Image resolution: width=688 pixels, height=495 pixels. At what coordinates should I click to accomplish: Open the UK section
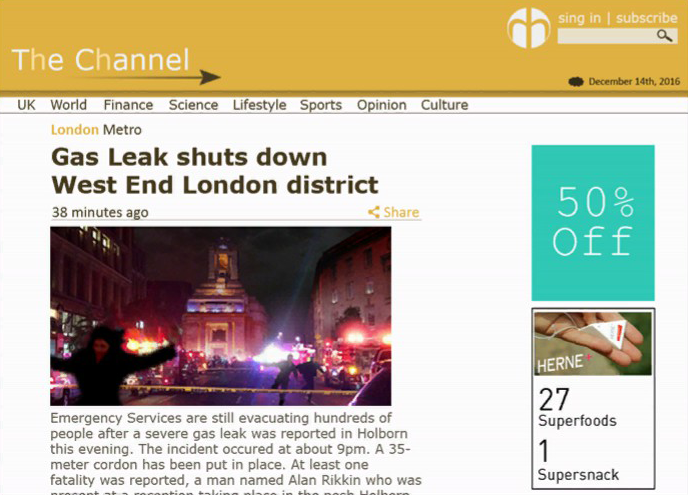pyautogui.click(x=26, y=105)
